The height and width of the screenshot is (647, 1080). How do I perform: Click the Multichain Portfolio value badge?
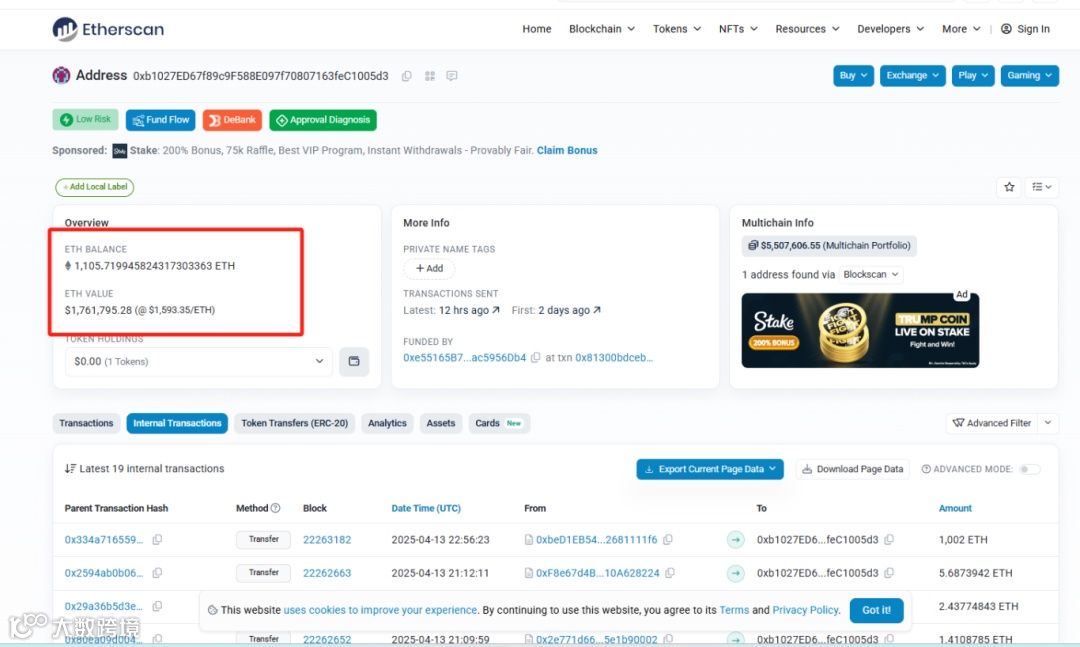(x=829, y=245)
